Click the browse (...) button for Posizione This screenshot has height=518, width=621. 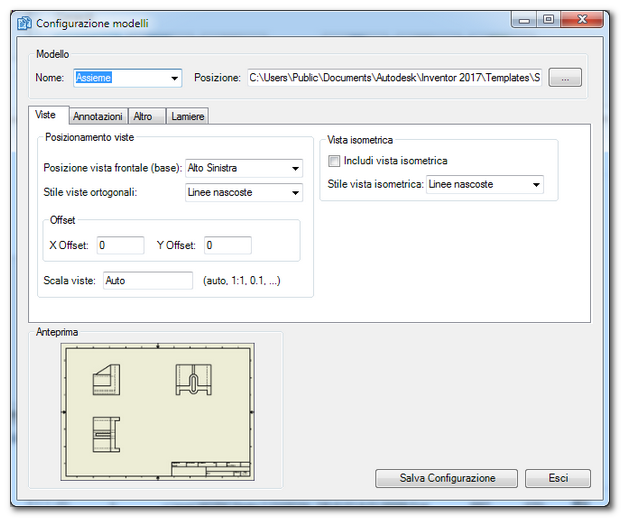click(x=565, y=78)
